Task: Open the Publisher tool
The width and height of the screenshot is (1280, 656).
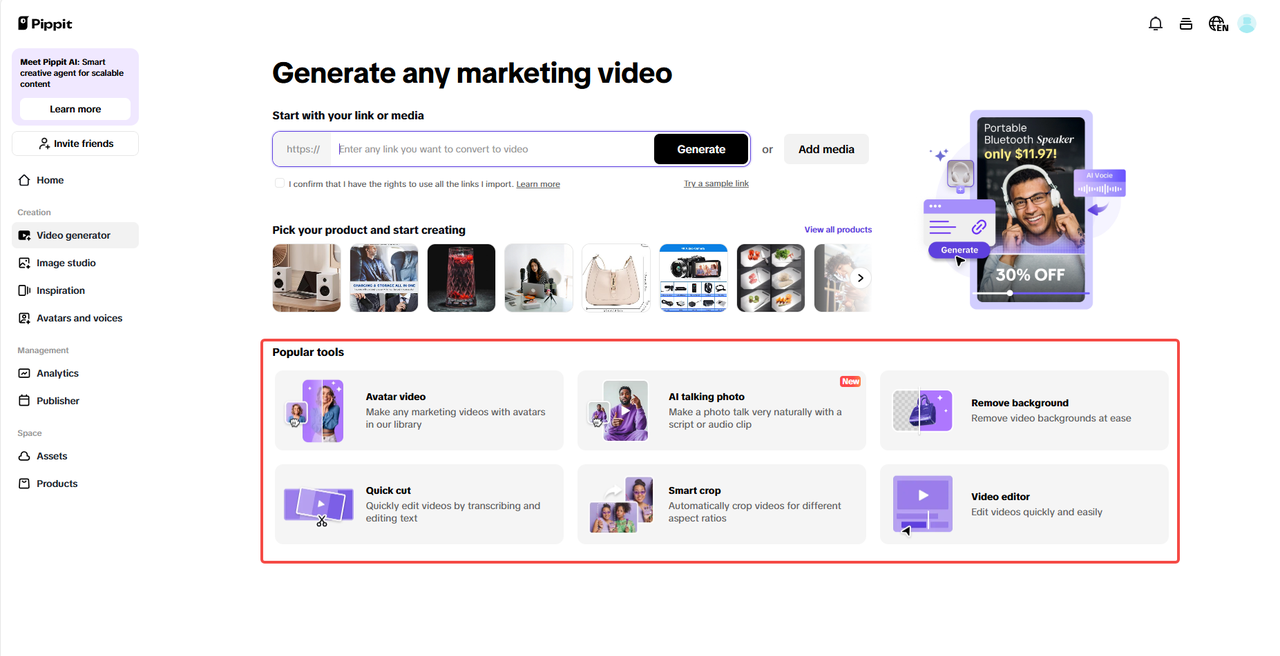Action: (57, 400)
